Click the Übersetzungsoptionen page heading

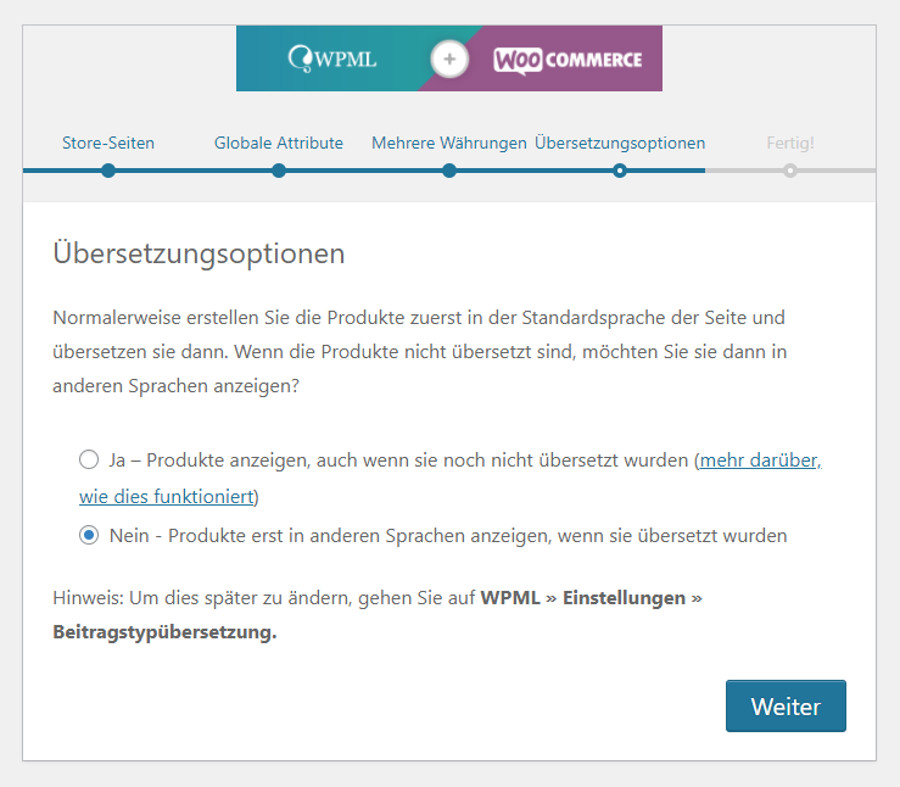click(x=199, y=253)
